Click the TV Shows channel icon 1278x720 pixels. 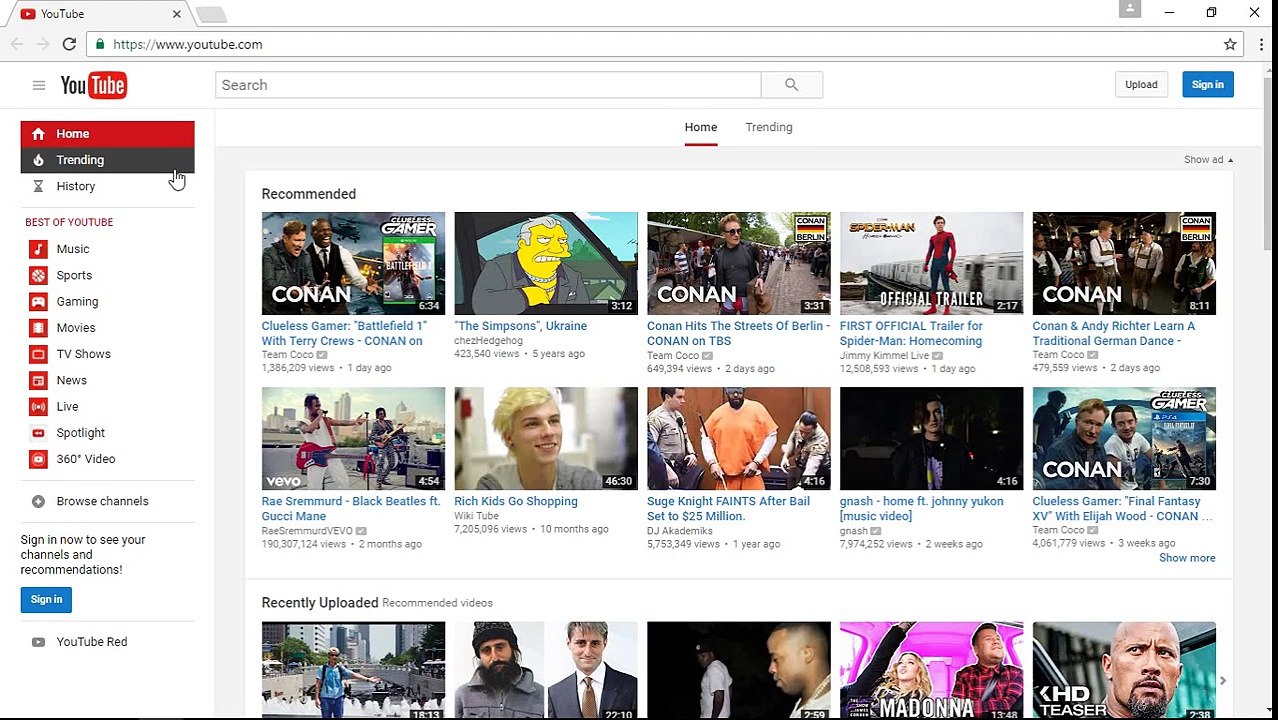coord(38,354)
